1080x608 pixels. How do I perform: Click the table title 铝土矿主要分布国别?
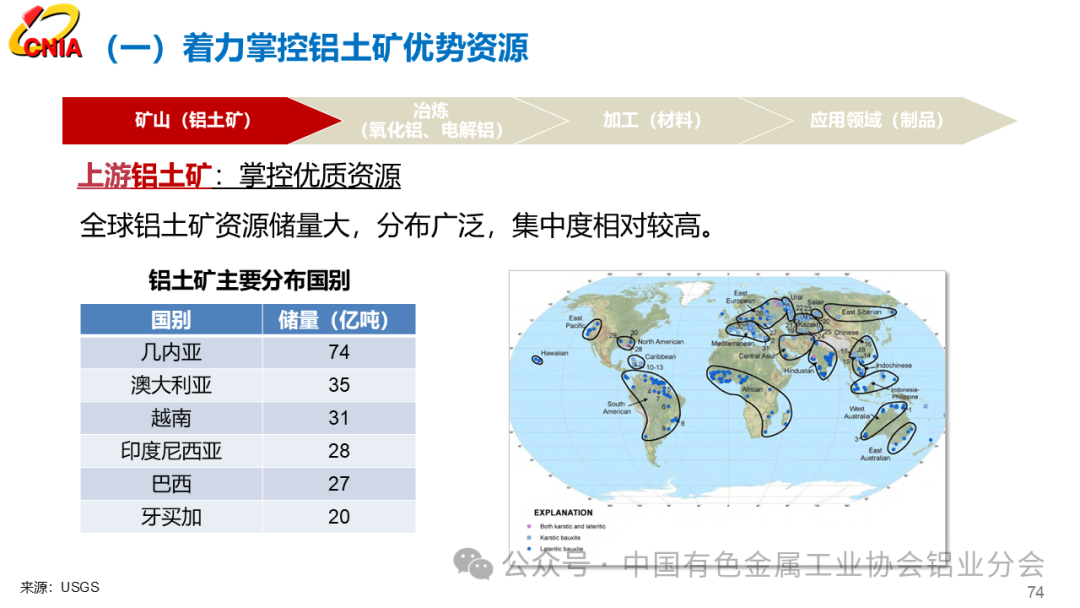click(249, 281)
